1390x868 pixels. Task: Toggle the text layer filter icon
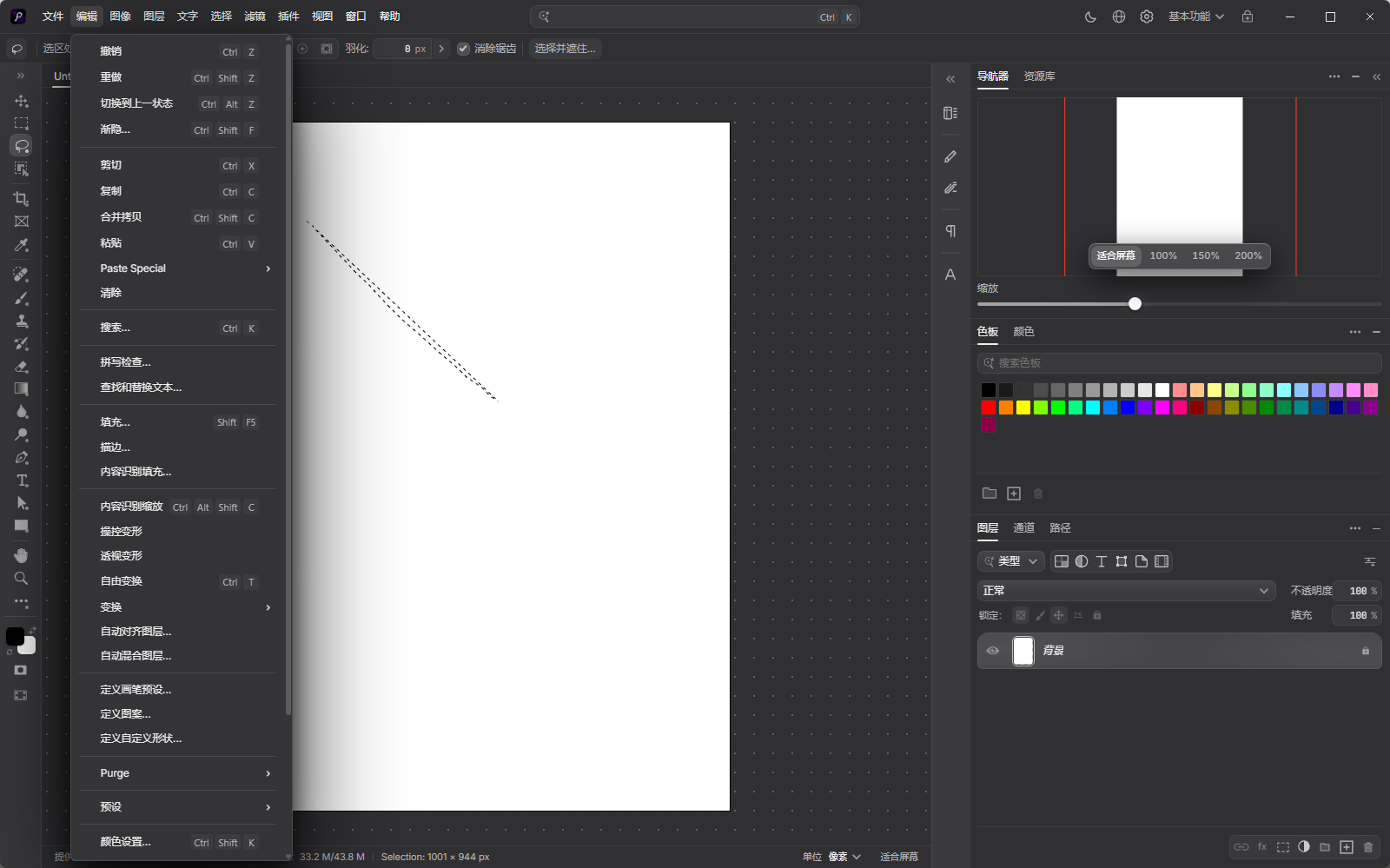pos(1102,561)
